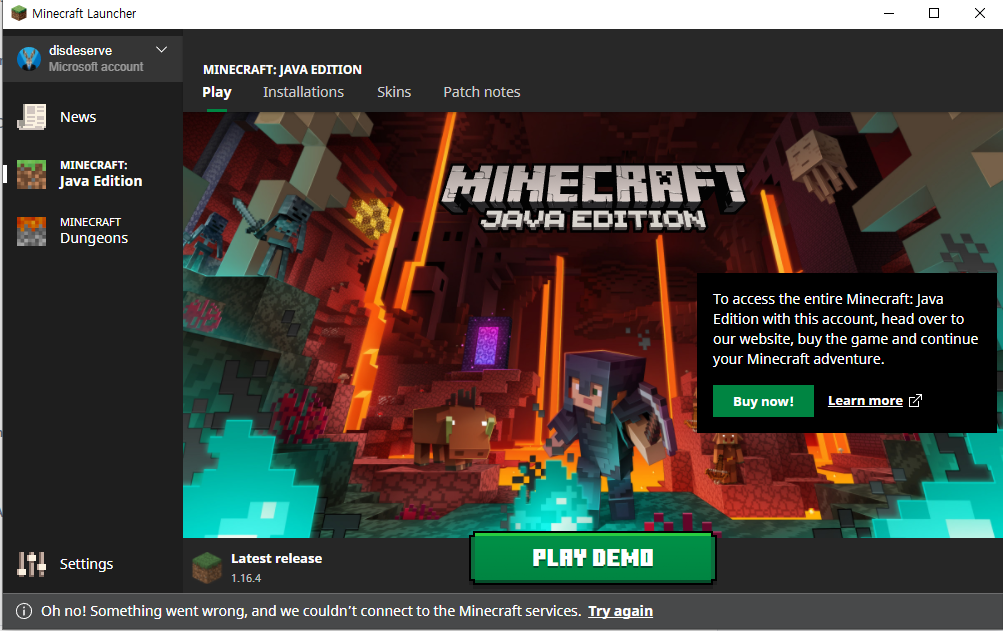
Task: Click the 1.16.4 version number text
Action: click(x=246, y=578)
